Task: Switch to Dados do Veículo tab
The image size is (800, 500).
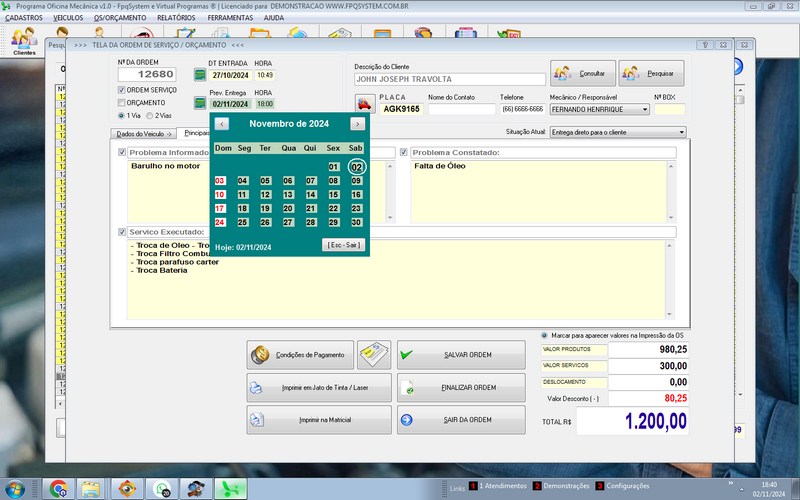Action: click(144, 133)
